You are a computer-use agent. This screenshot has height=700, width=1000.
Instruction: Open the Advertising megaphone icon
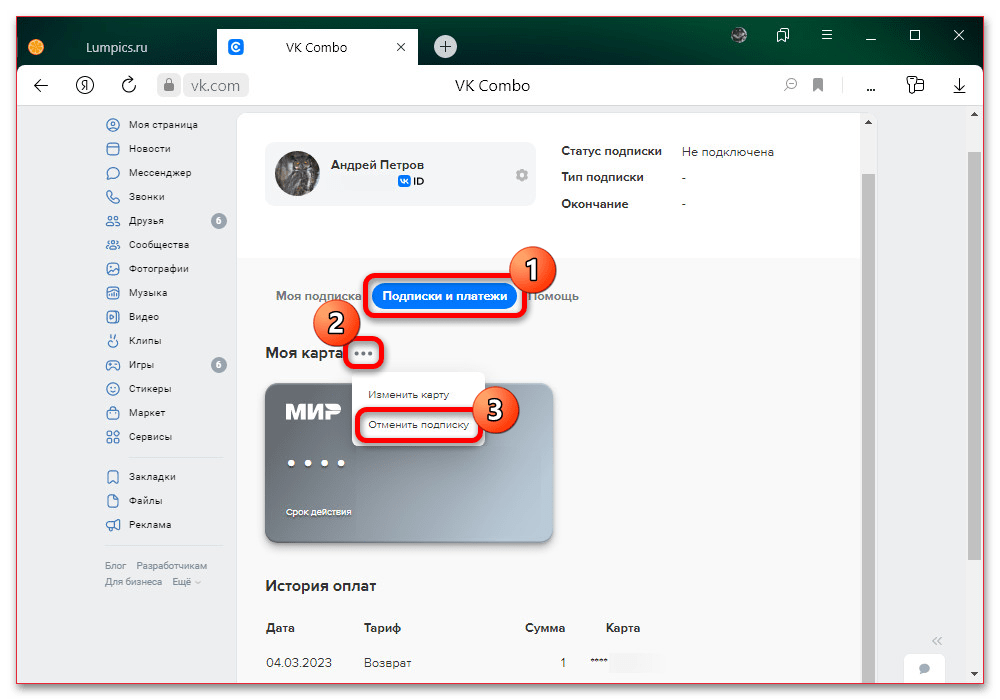113,525
